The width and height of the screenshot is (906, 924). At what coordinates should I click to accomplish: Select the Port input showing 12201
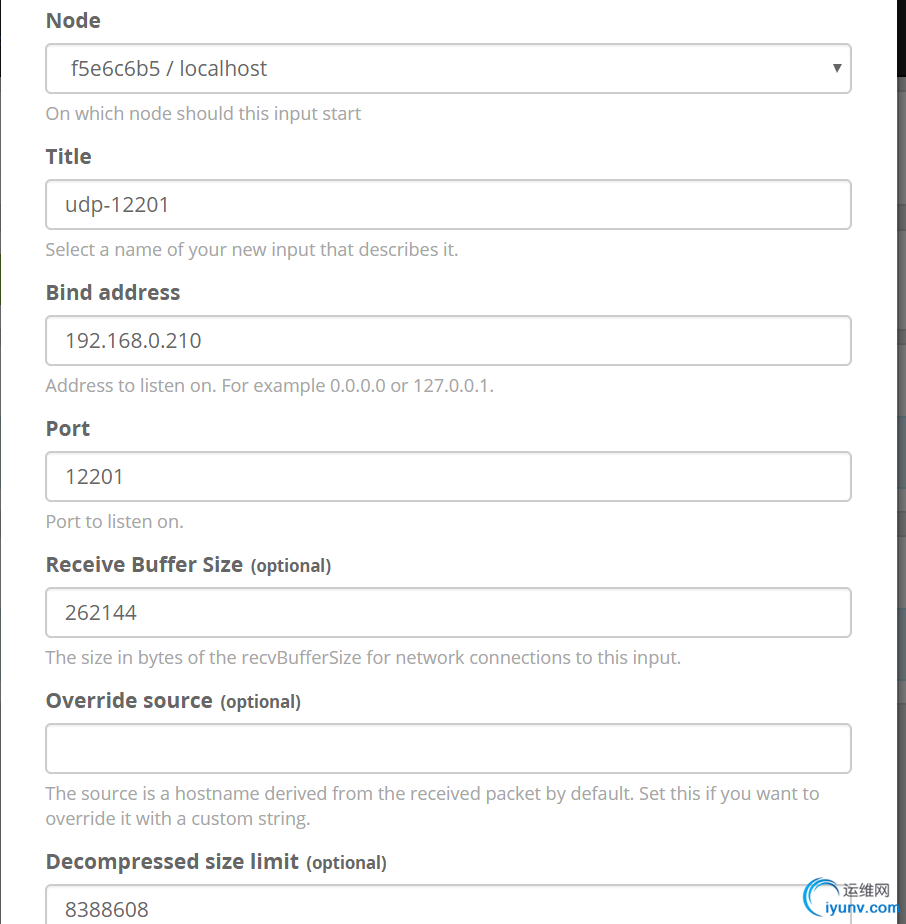tap(448, 477)
